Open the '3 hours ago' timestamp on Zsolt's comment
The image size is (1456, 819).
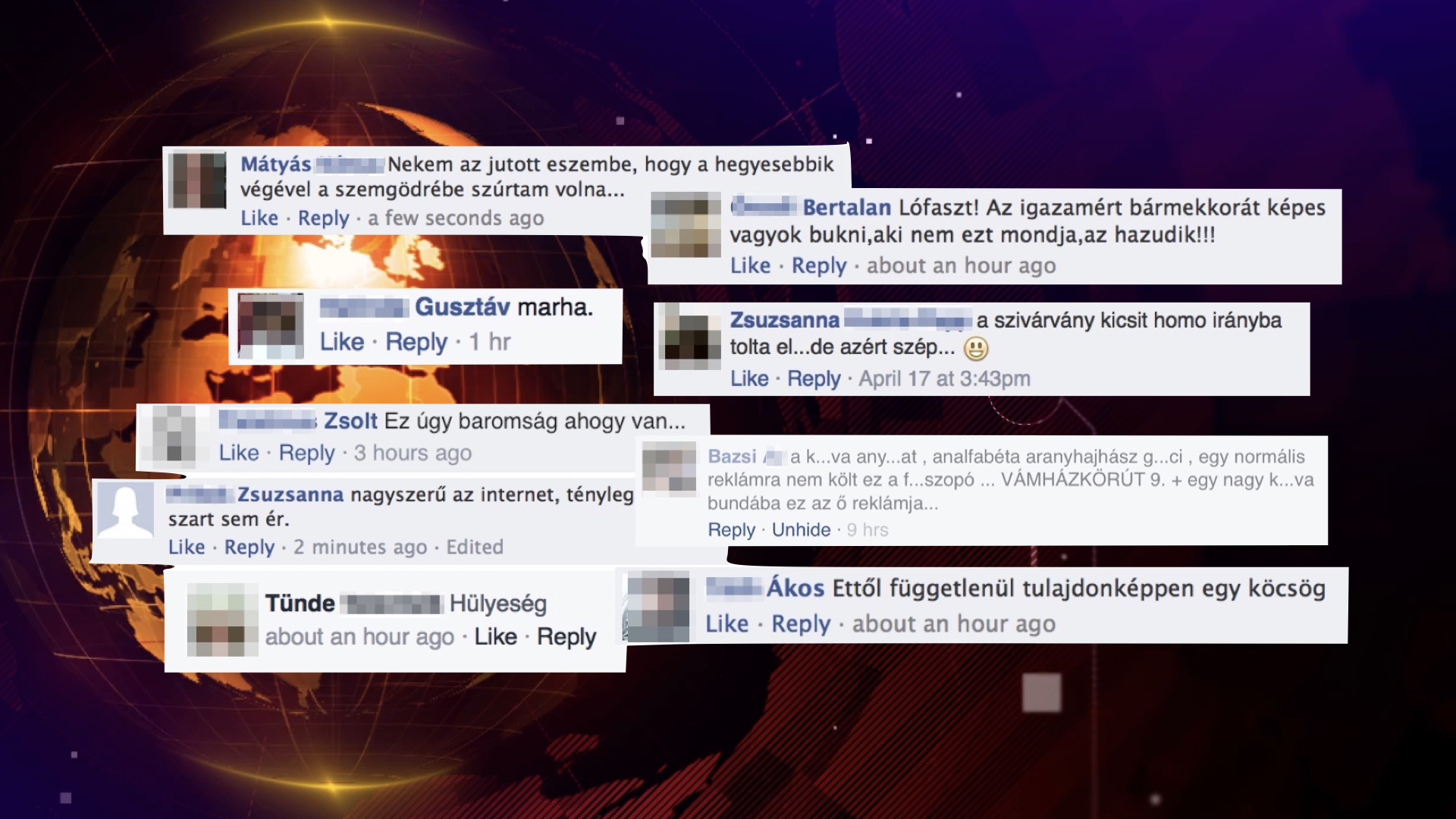tap(413, 453)
